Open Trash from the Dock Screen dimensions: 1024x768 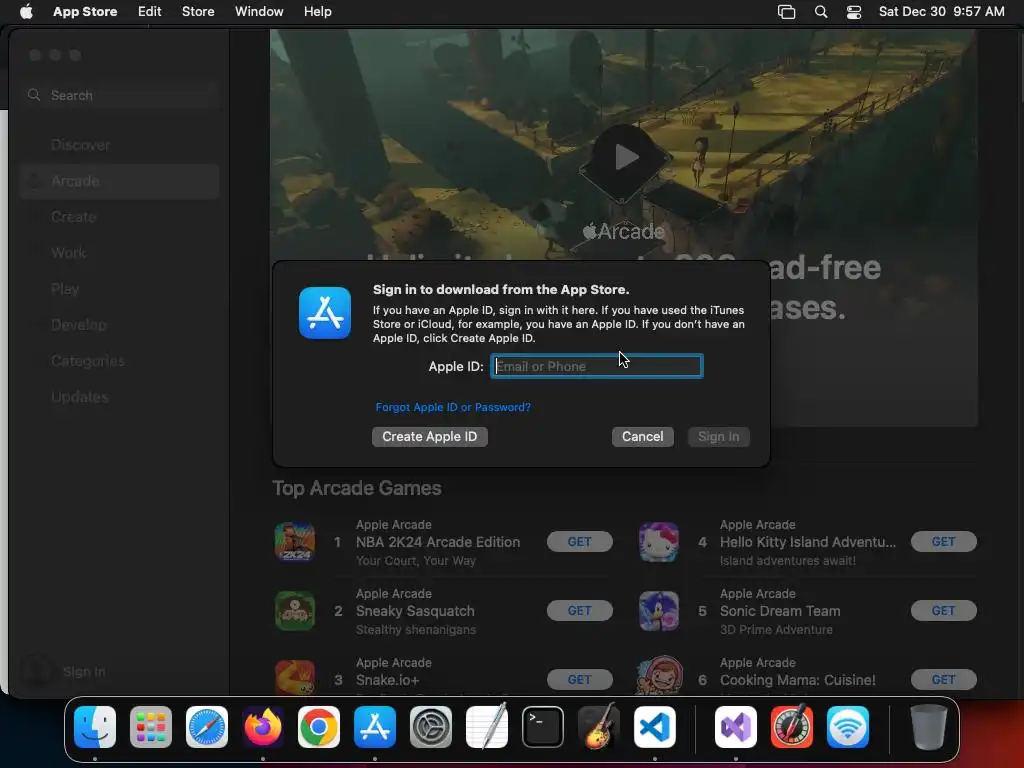tap(929, 727)
